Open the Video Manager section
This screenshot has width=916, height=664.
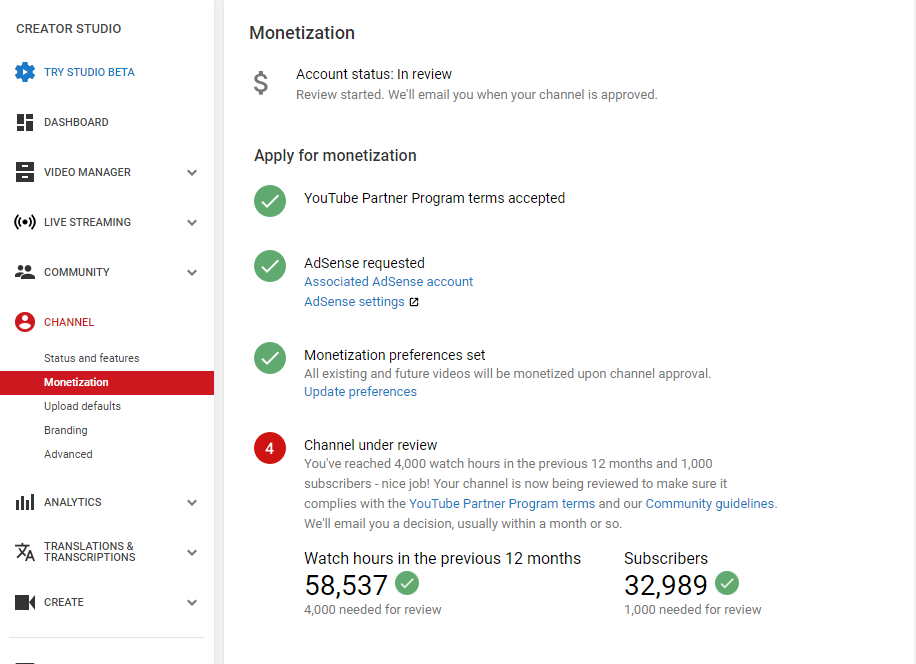pos(88,172)
